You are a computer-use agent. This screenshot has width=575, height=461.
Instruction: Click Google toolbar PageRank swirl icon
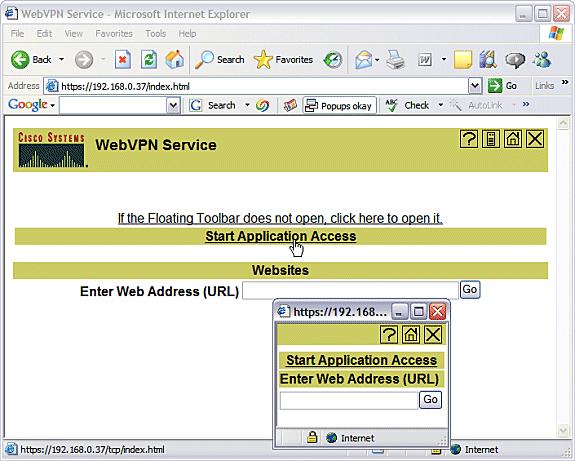[x=263, y=106]
